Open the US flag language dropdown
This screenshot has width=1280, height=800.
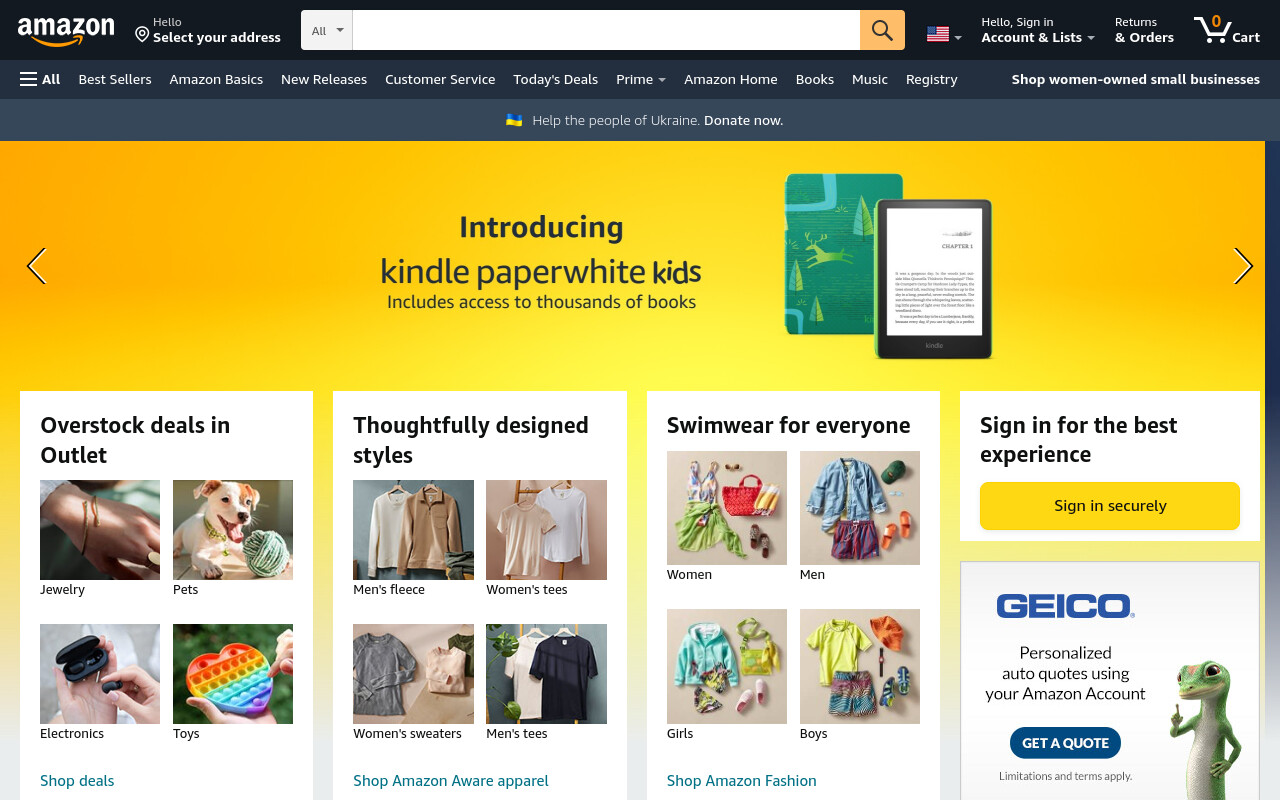coord(944,34)
